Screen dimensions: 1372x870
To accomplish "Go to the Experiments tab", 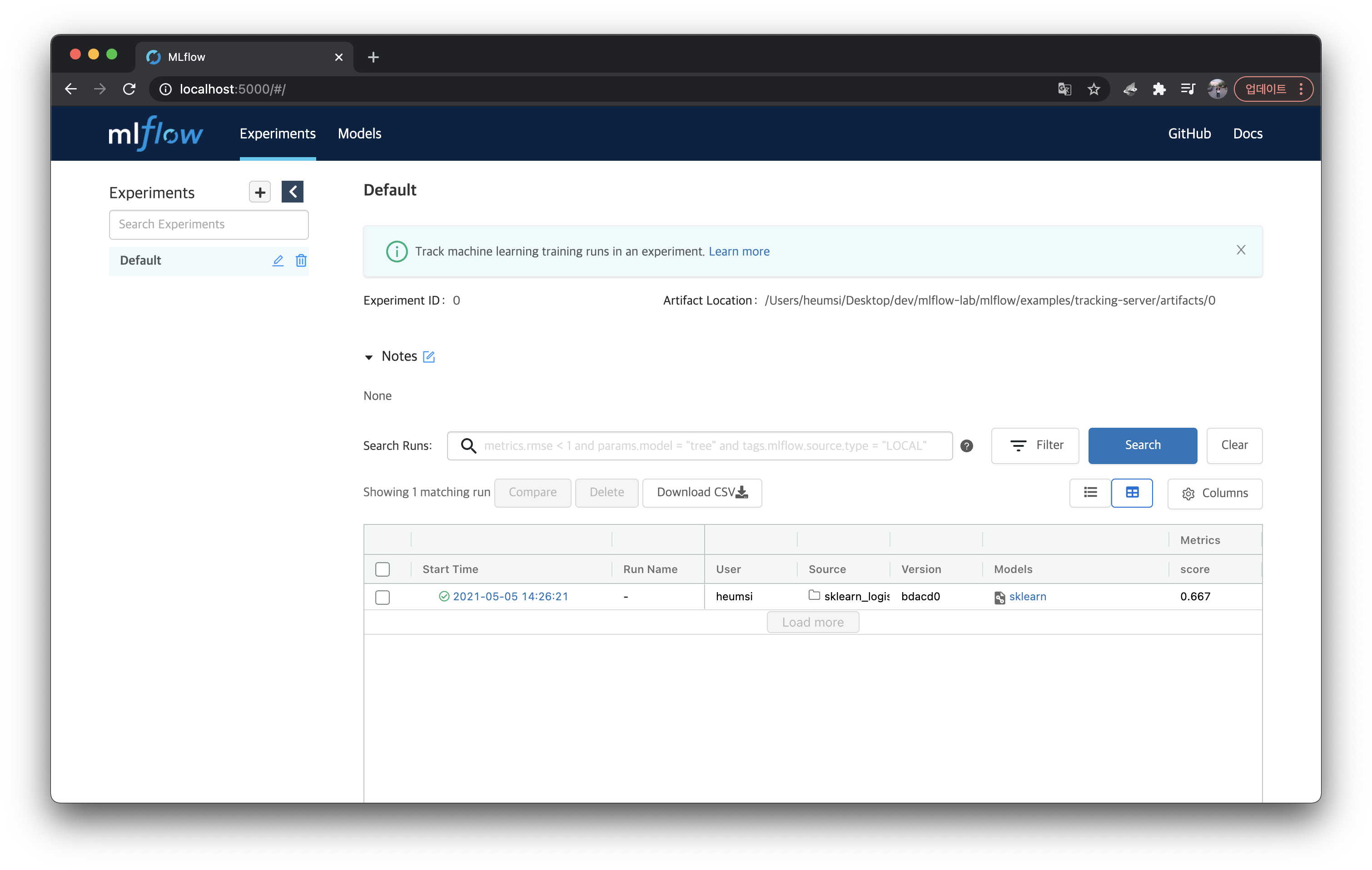I will coord(277,133).
